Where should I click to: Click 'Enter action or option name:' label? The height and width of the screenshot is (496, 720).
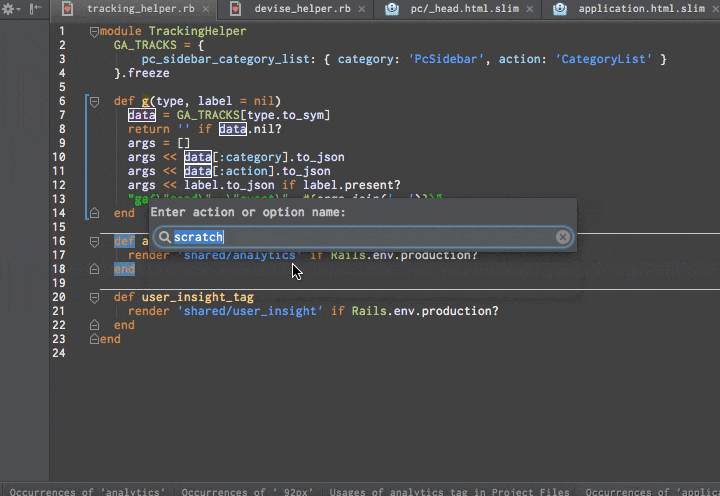click(248, 212)
